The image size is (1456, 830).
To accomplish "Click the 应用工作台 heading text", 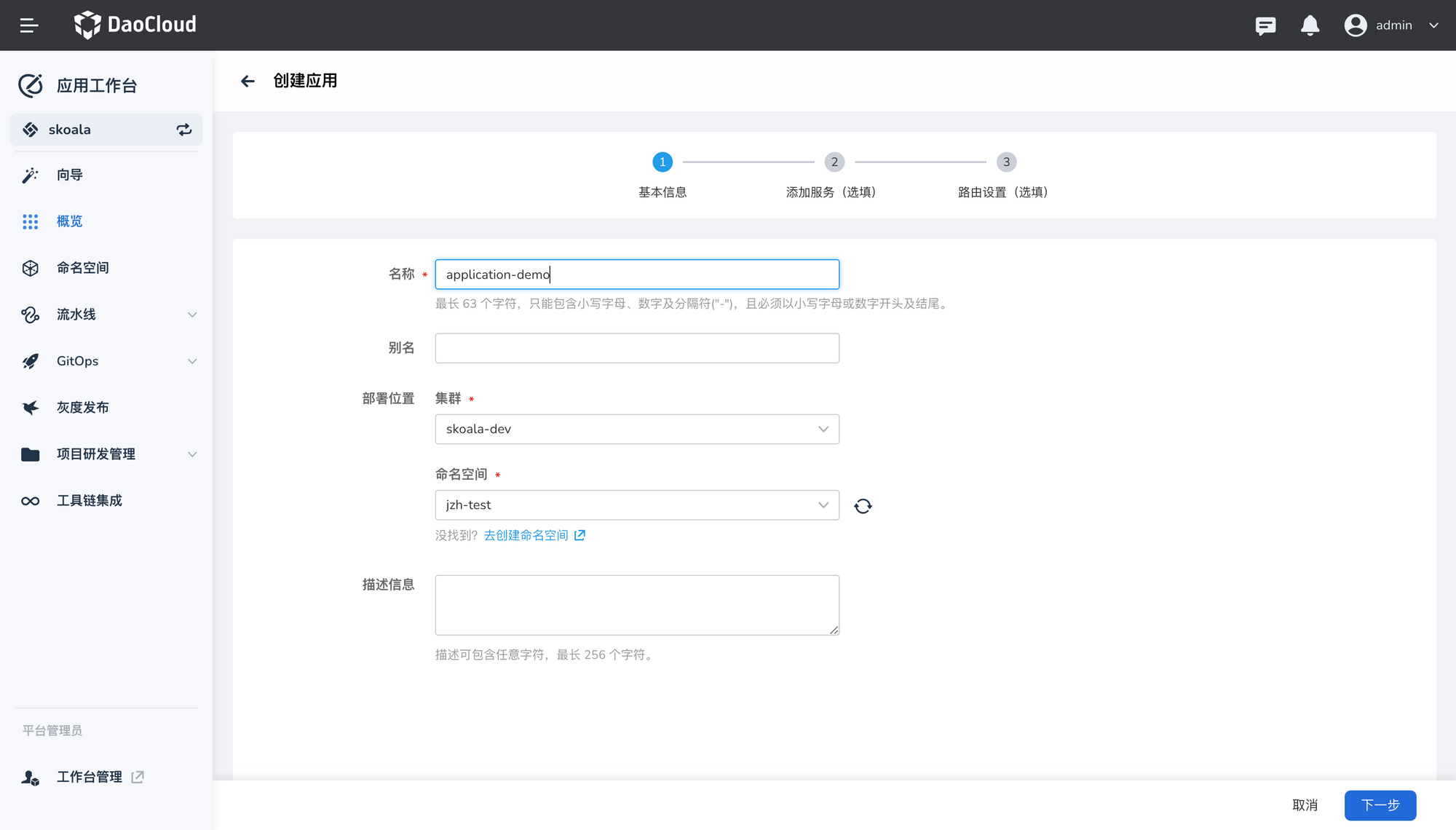I will click(97, 85).
